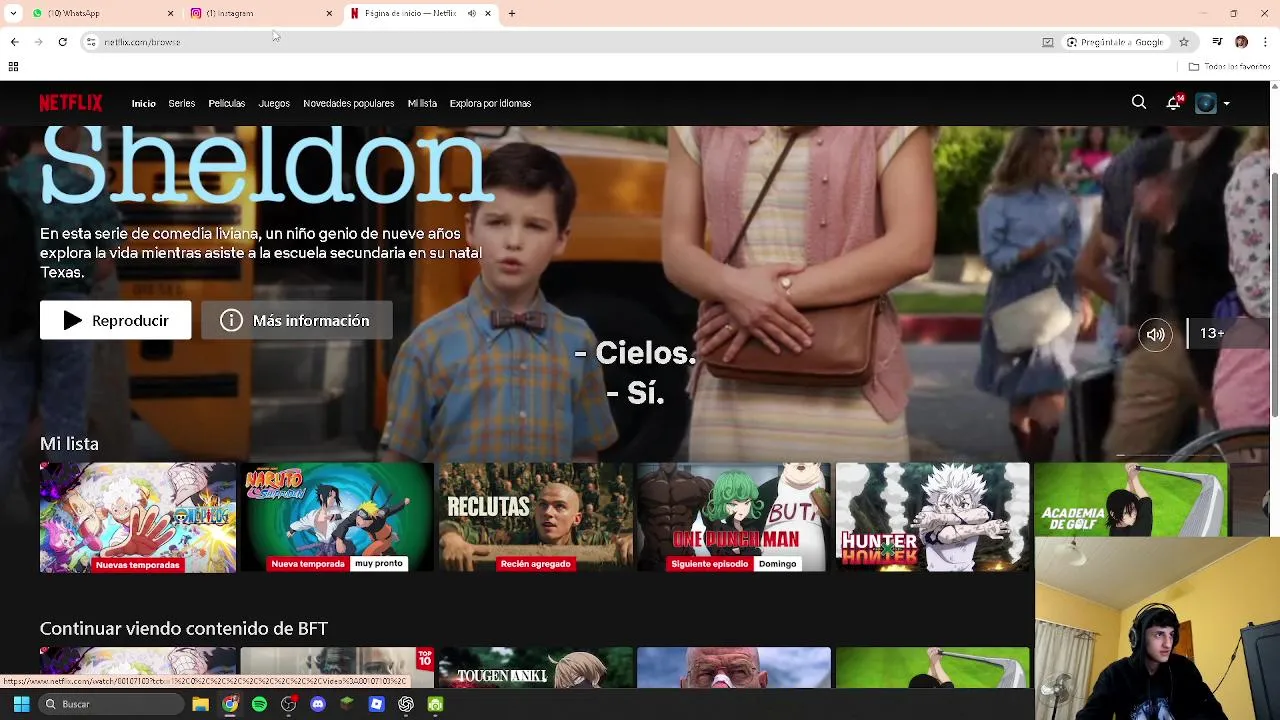Open Explora por idiomas

coord(490,103)
